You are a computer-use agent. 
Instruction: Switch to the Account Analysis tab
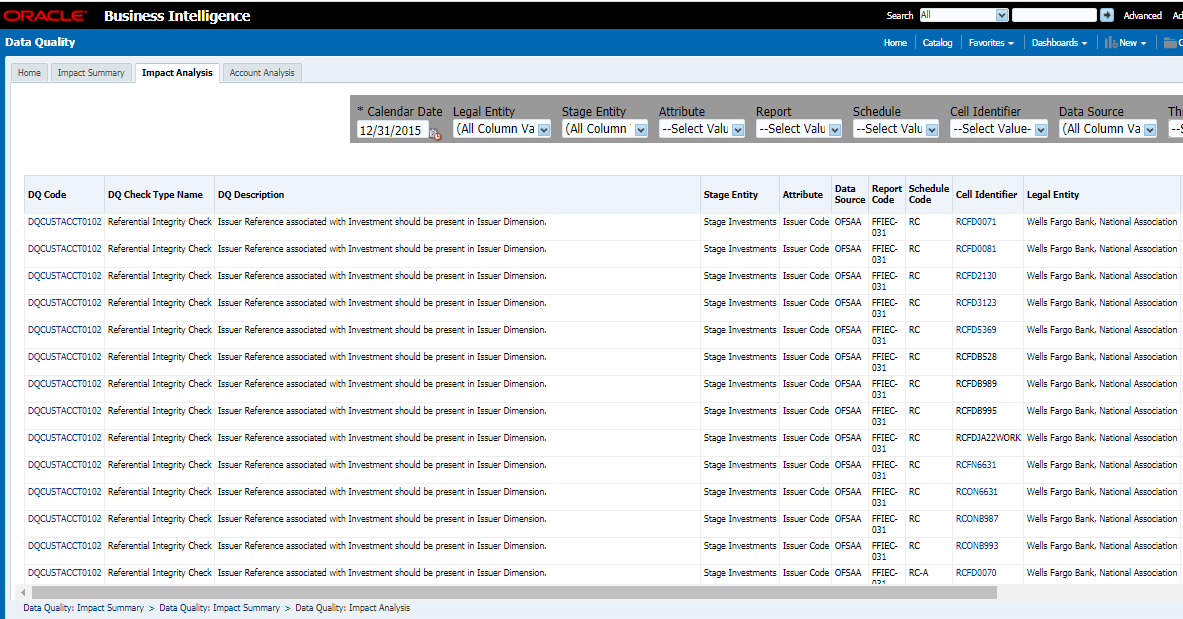[262, 72]
